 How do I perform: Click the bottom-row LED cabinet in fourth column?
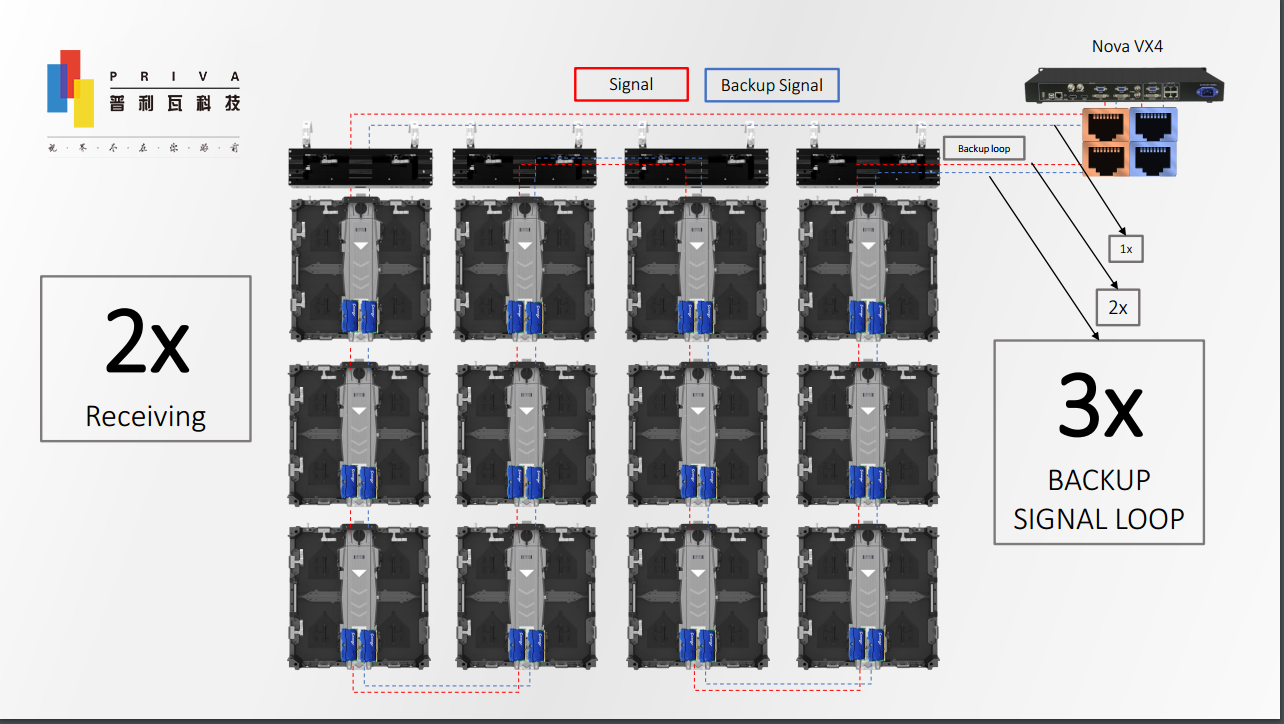tap(869, 596)
